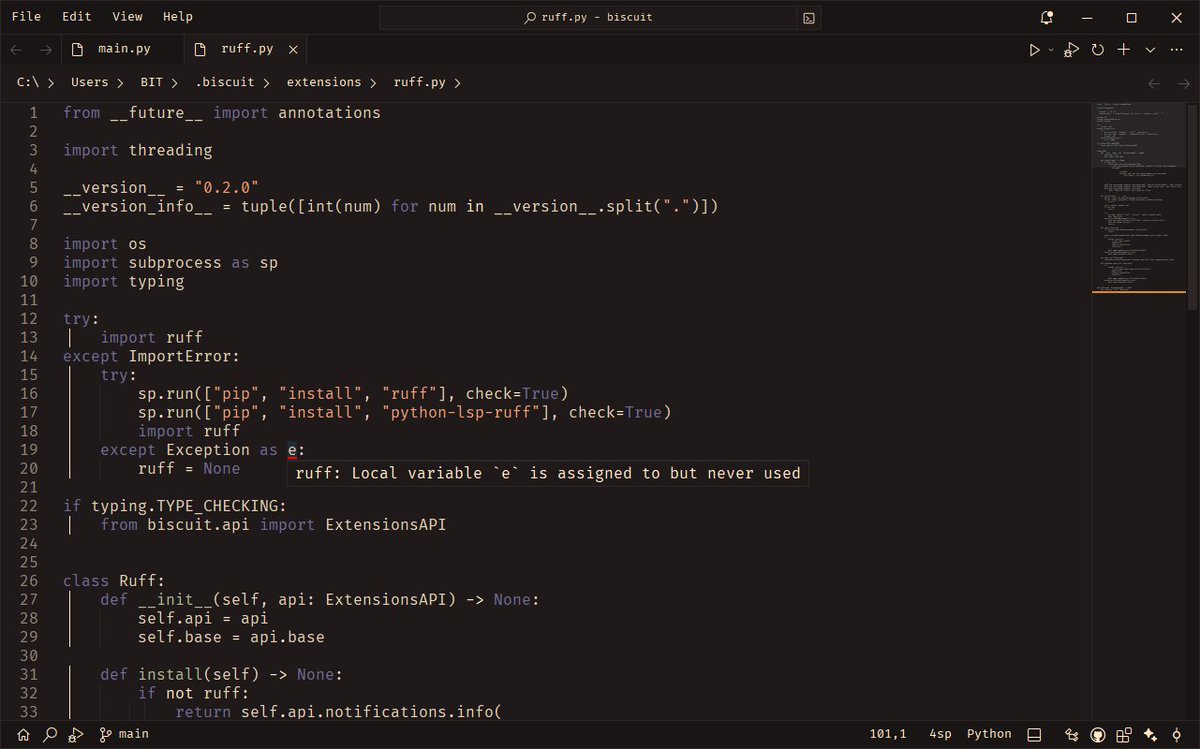Click the ruff lint warning tooltip
This screenshot has height=749, width=1200.
(x=548, y=473)
